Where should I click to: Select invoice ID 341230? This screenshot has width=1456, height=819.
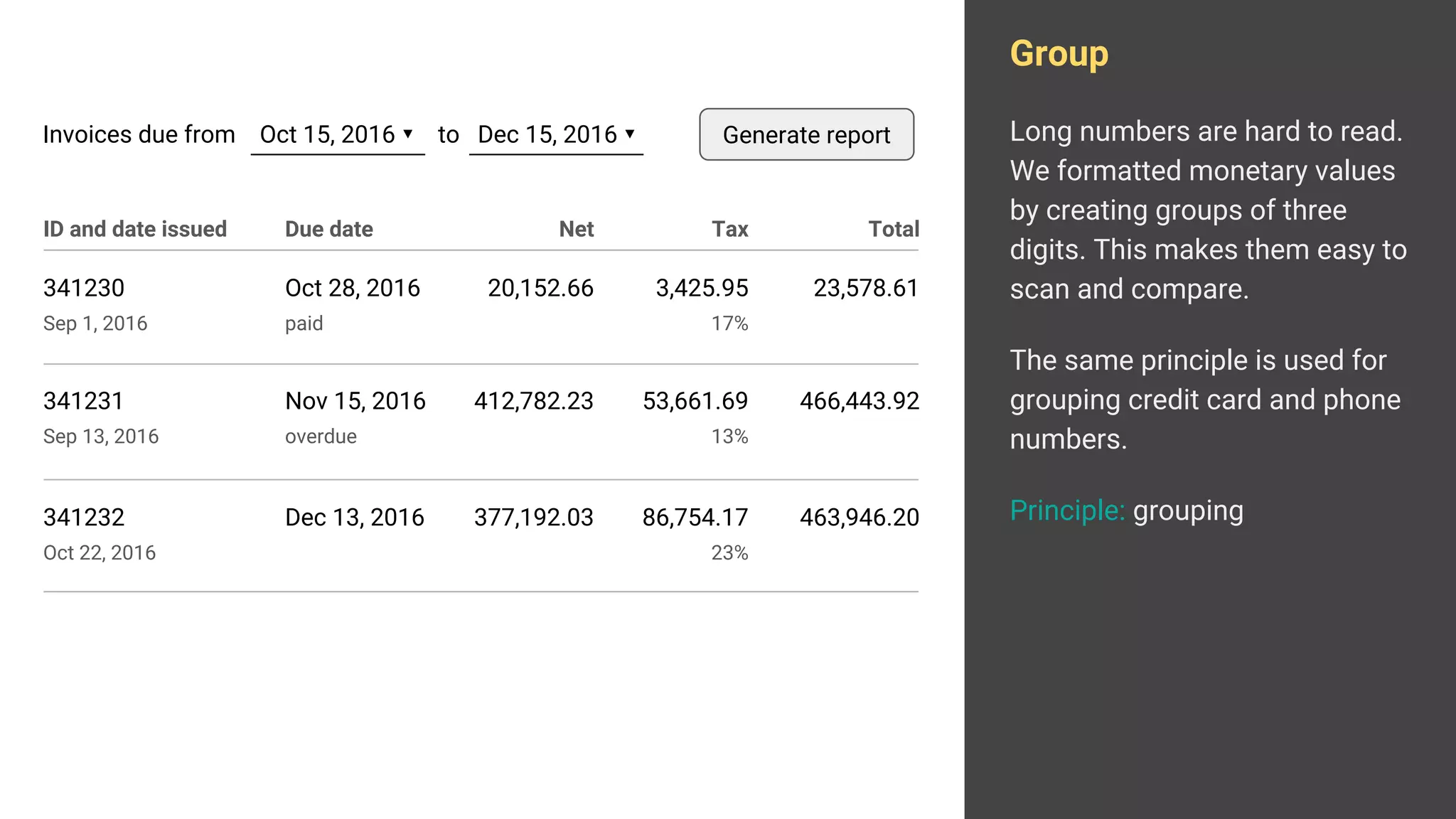click(x=84, y=288)
